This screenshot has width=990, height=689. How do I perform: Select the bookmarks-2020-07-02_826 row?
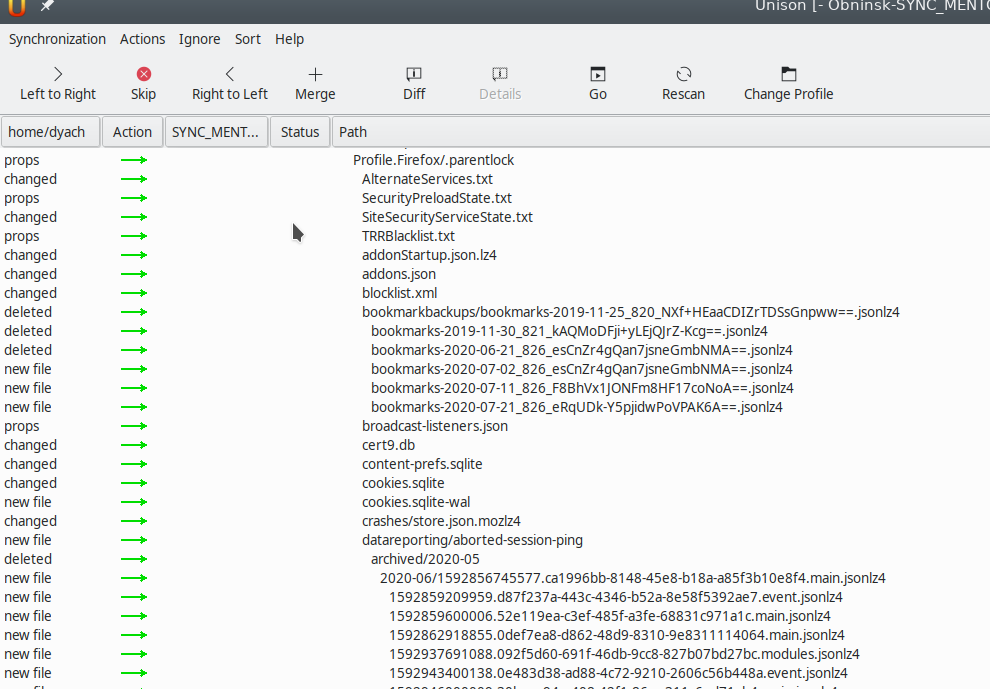pos(495,369)
